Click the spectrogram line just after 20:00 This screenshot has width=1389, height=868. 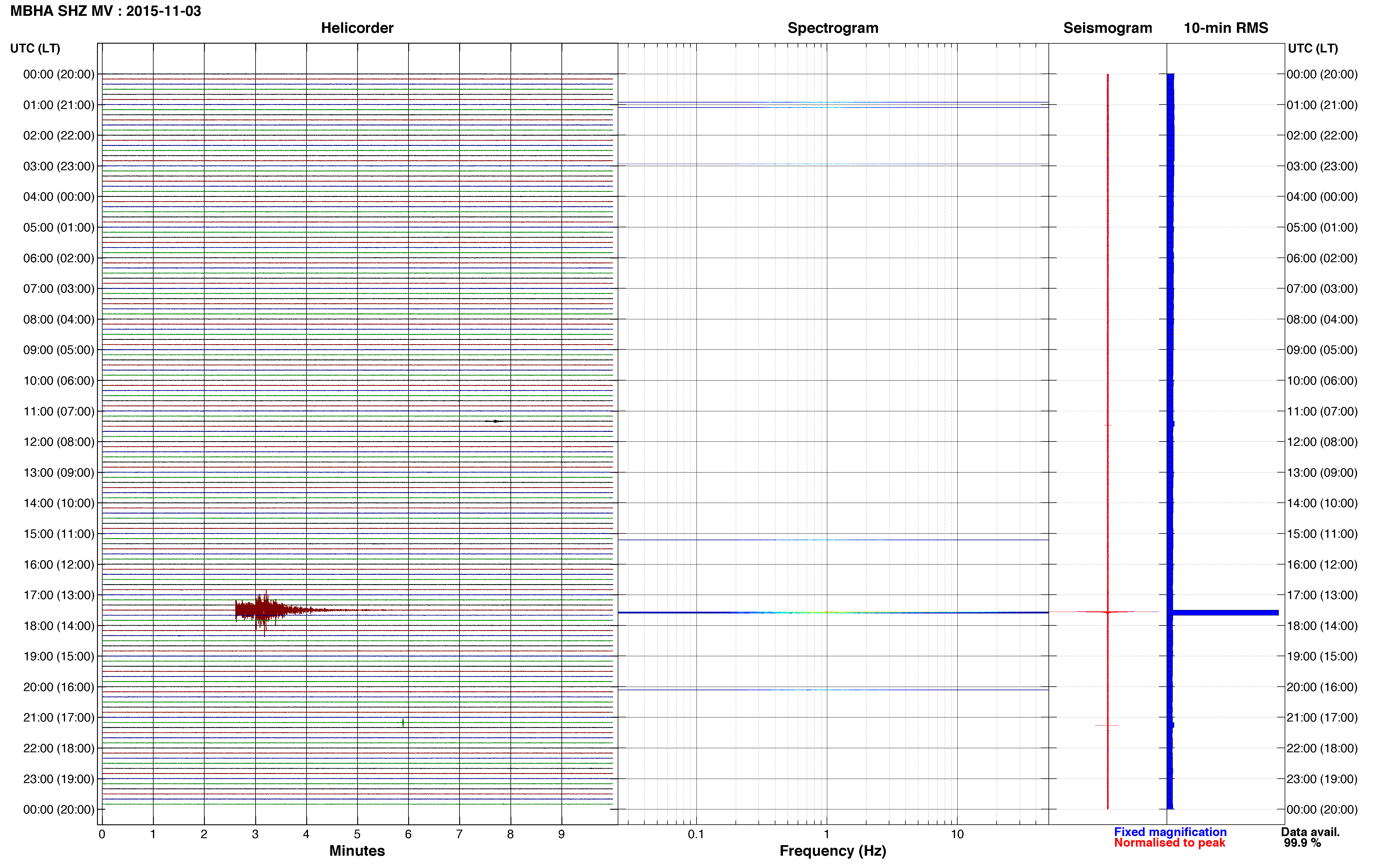pos(833,690)
